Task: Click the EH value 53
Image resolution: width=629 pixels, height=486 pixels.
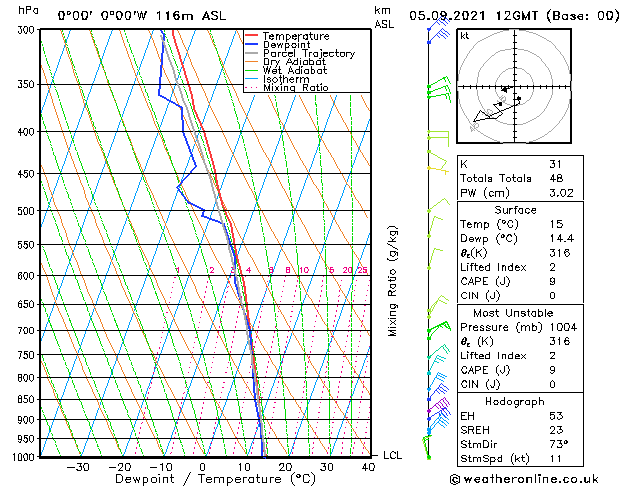Action: point(556,416)
